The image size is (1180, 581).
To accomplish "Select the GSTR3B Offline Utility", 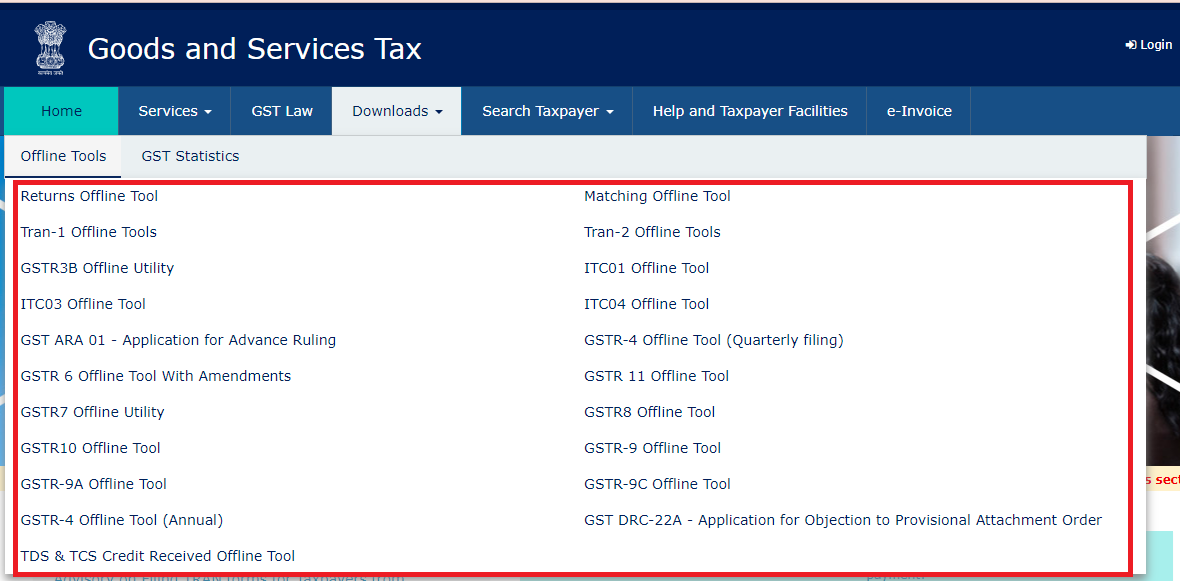I will [x=97, y=267].
